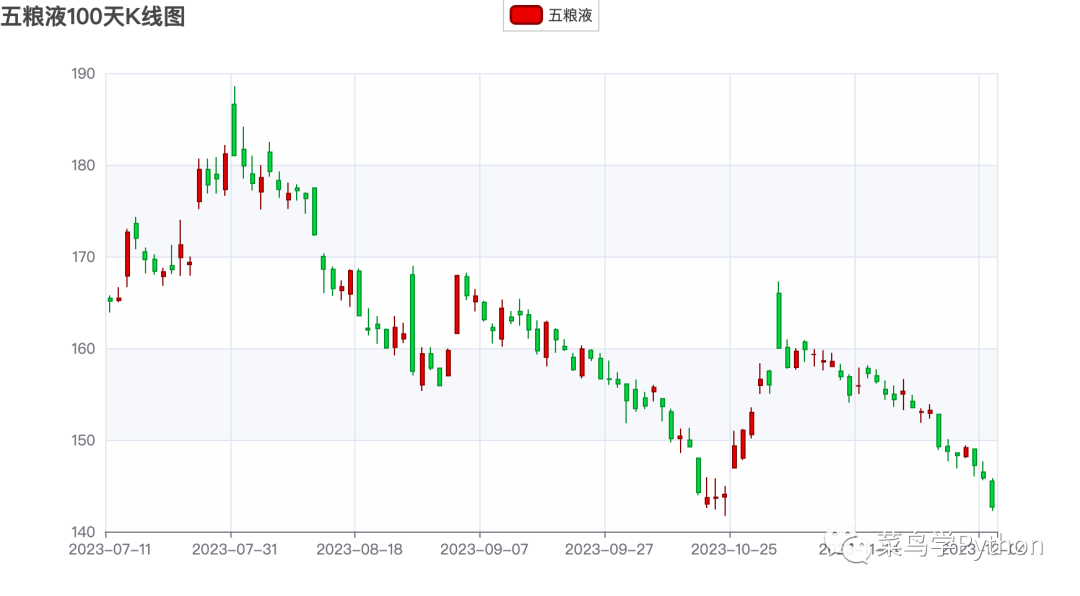
Task: Click the 2023-08-18 date label
Action: (359, 550)
